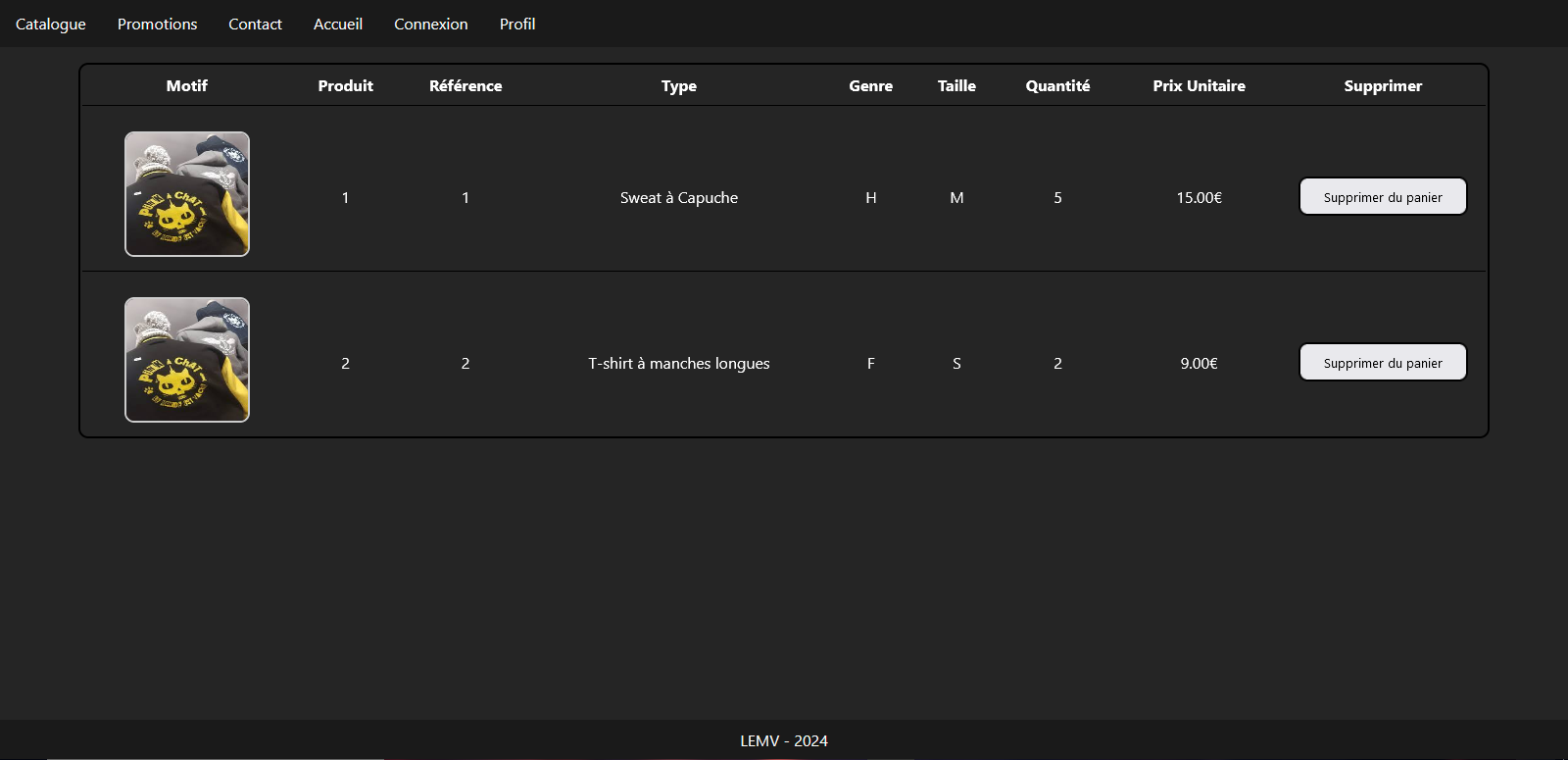Open the Catalogue menu item
The height and width of the screenshot is (760, 1568).
pyautogui.click(x=51, y=24)
